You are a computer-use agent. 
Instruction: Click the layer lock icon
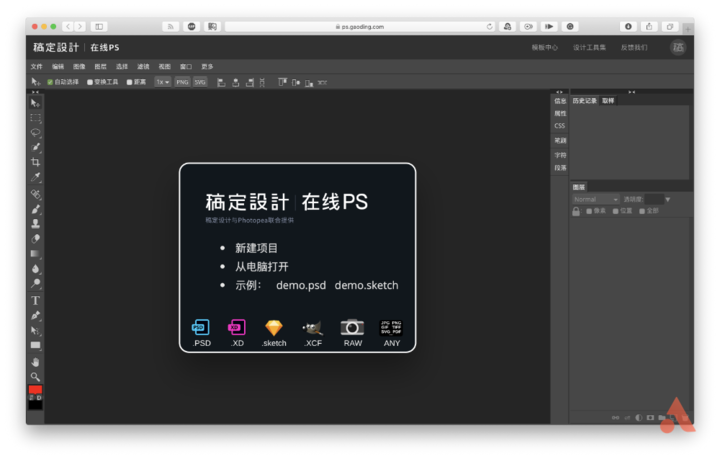(576, 211)
